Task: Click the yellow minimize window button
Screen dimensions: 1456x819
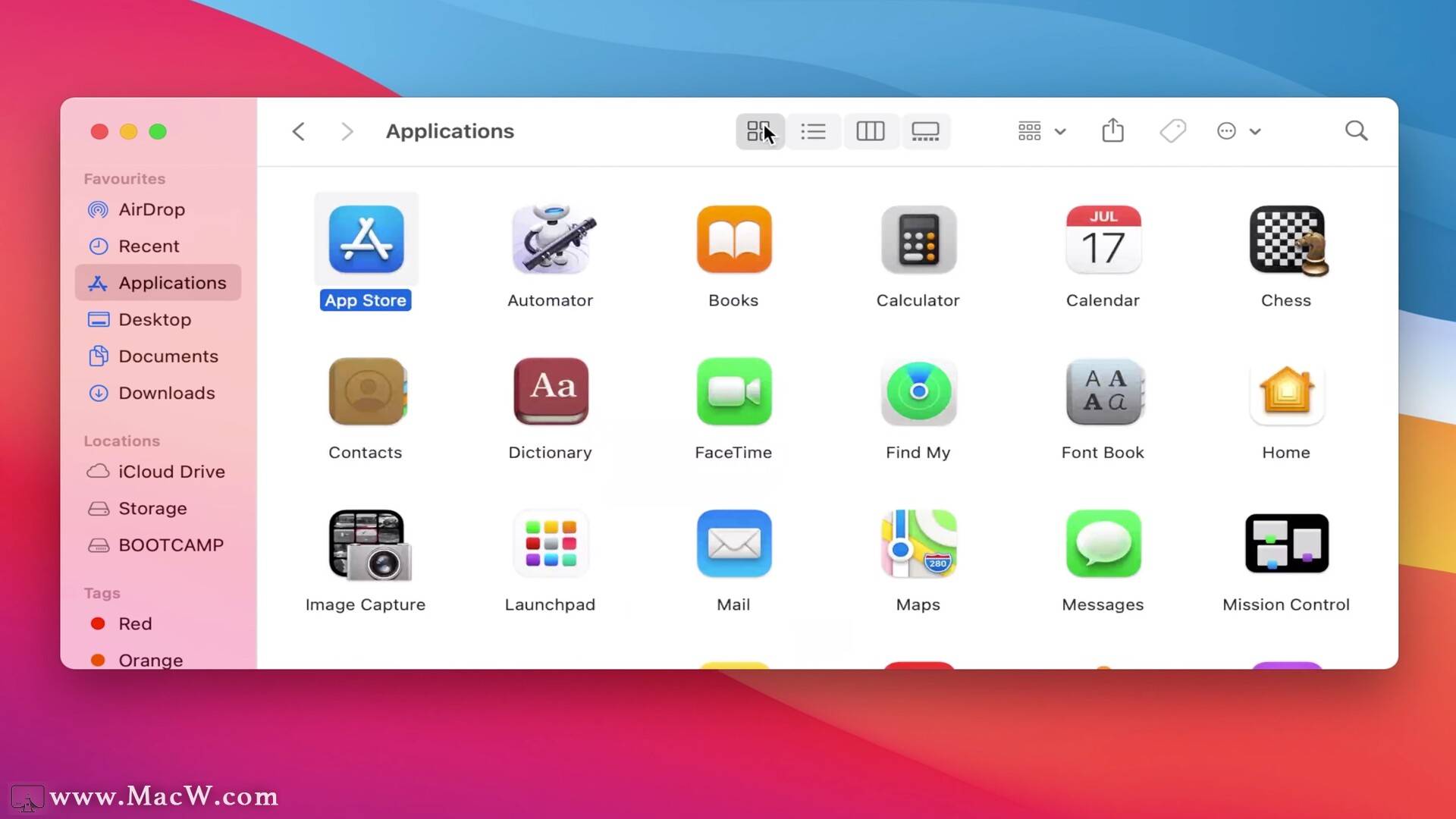Action: [129, 132]
